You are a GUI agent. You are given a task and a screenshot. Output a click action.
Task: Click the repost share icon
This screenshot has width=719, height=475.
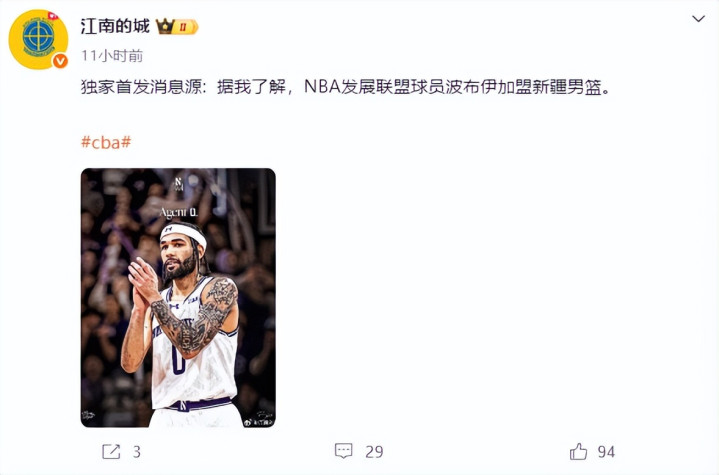coord(111,452)
